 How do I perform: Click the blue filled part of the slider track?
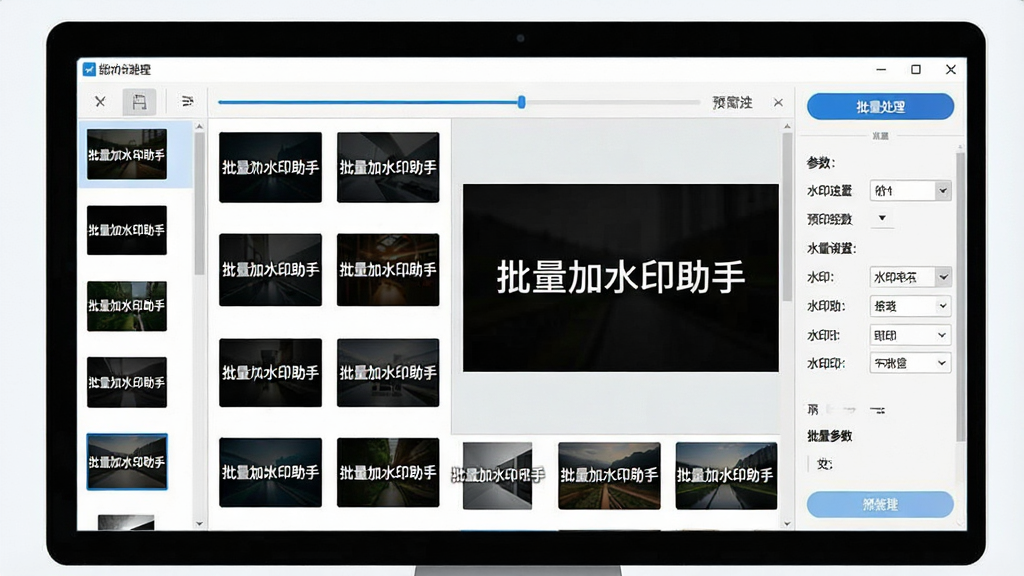[x=368, y=102]
